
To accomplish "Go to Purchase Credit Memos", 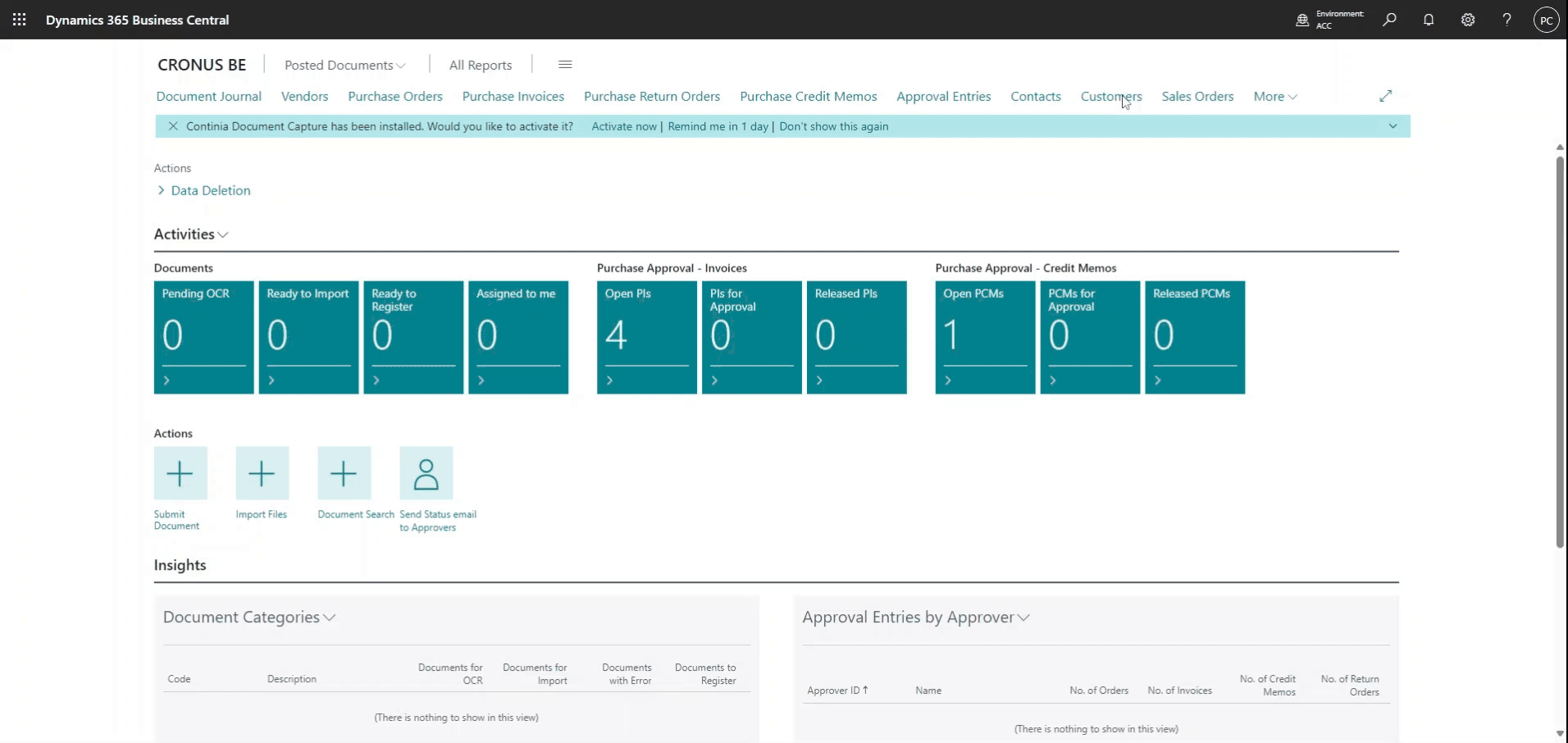I will (x=809, y=96).
